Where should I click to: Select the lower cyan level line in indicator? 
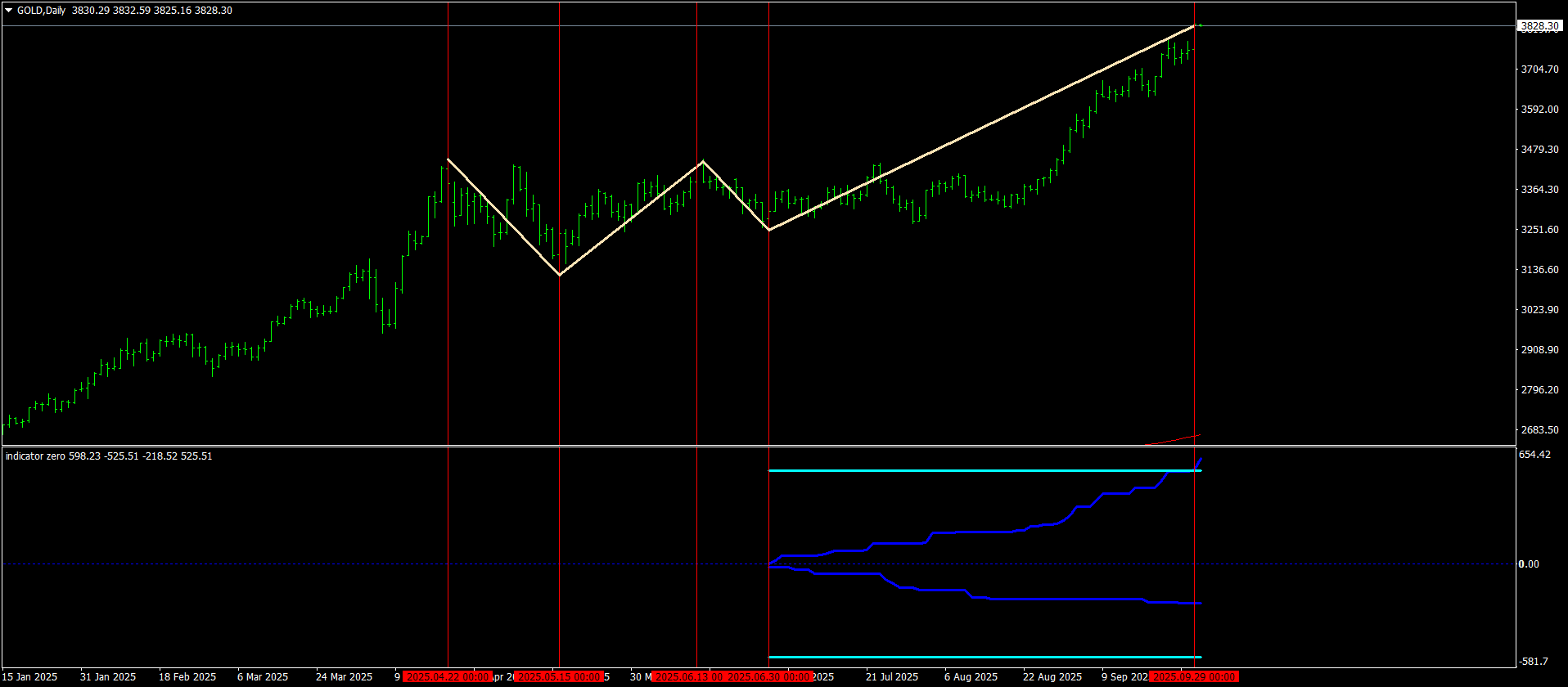click(985, 657)
